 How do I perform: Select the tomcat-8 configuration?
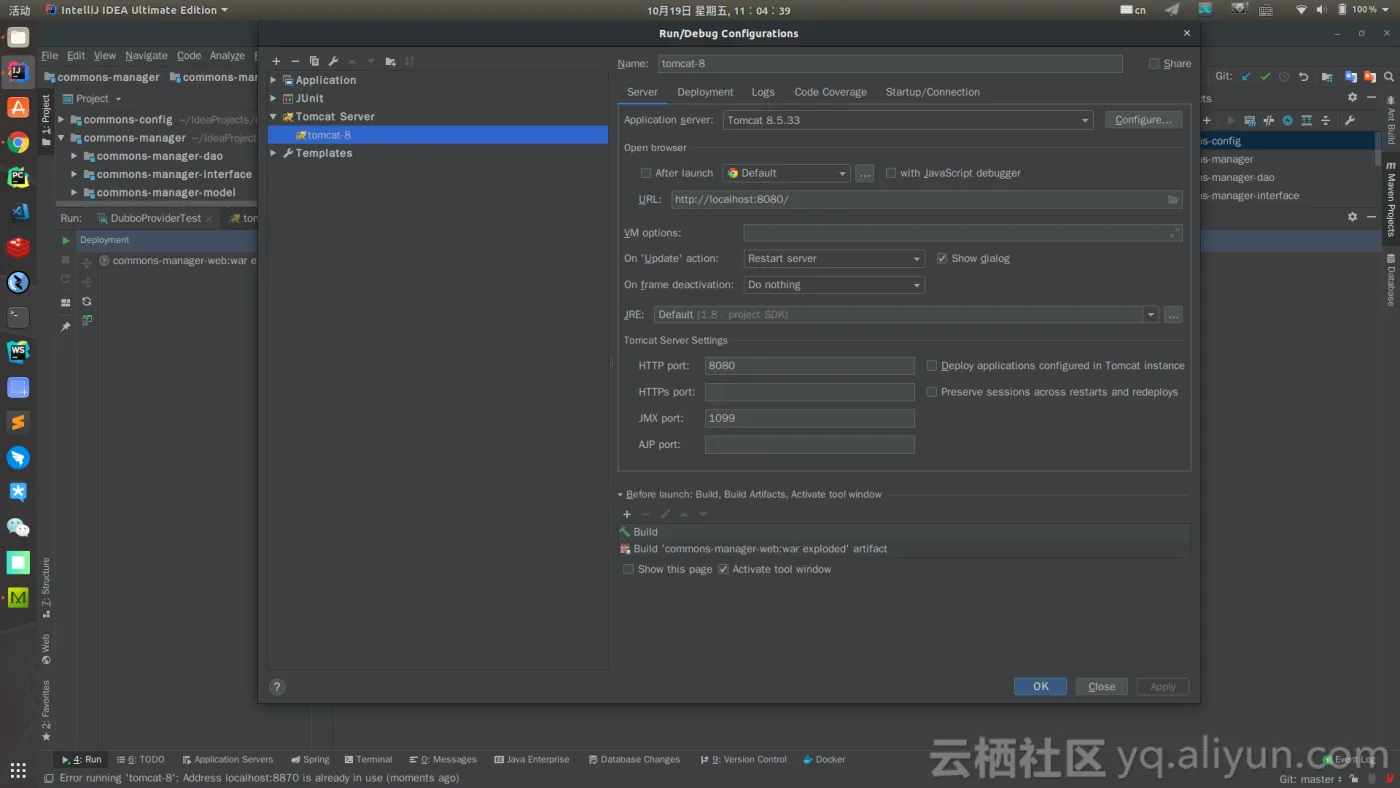438,135
